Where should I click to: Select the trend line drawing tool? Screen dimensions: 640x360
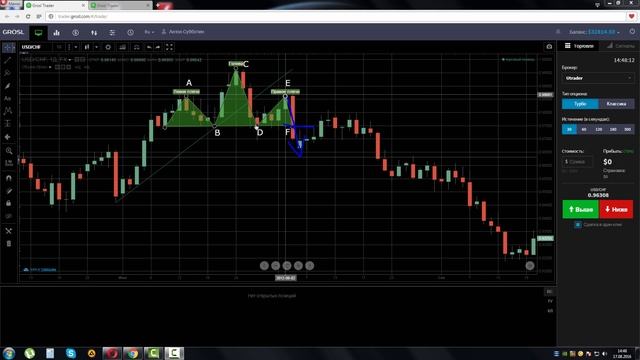point(8,60)
